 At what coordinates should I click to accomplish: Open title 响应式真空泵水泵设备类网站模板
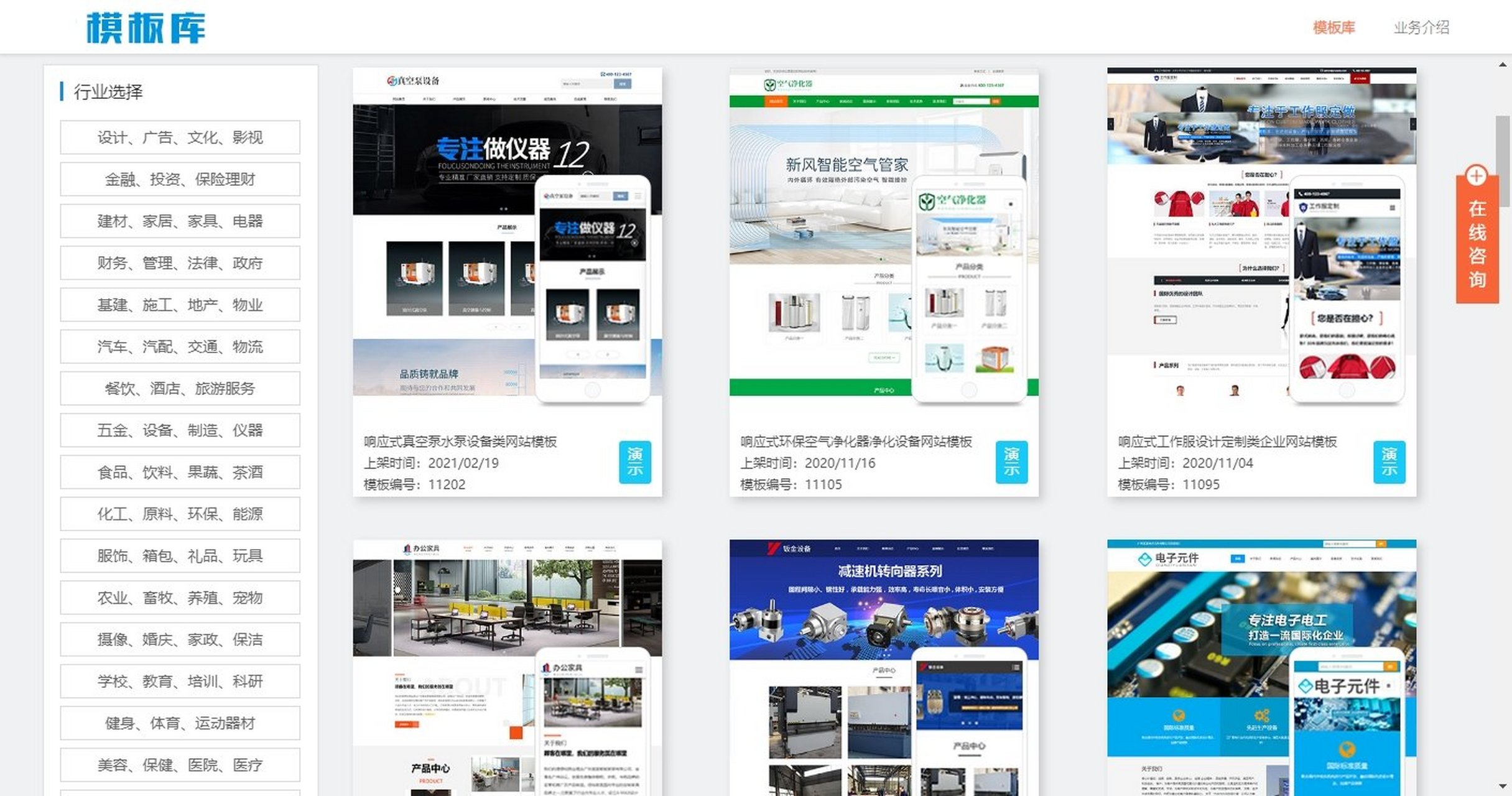460,442
